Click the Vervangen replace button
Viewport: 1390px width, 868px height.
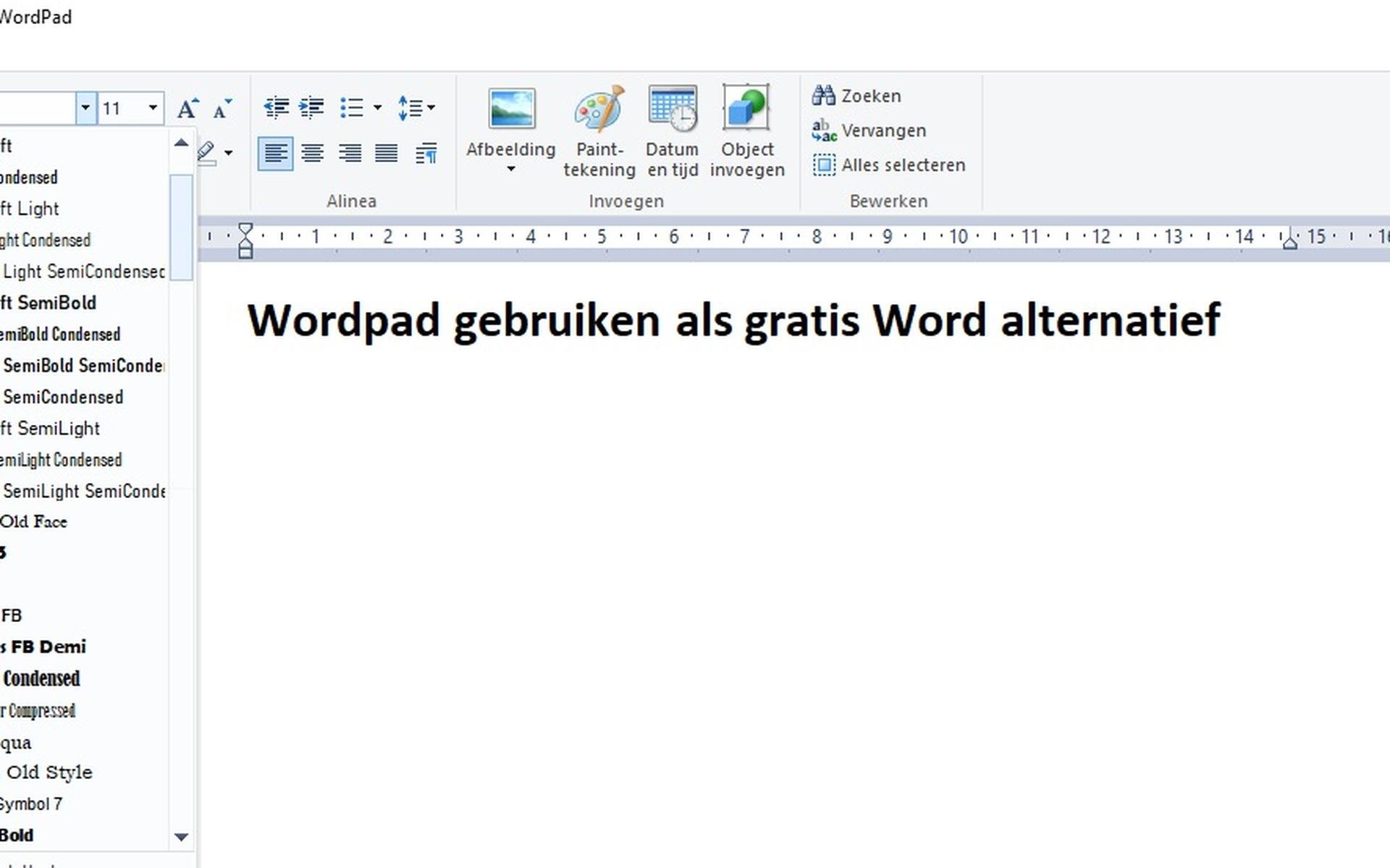869,130
